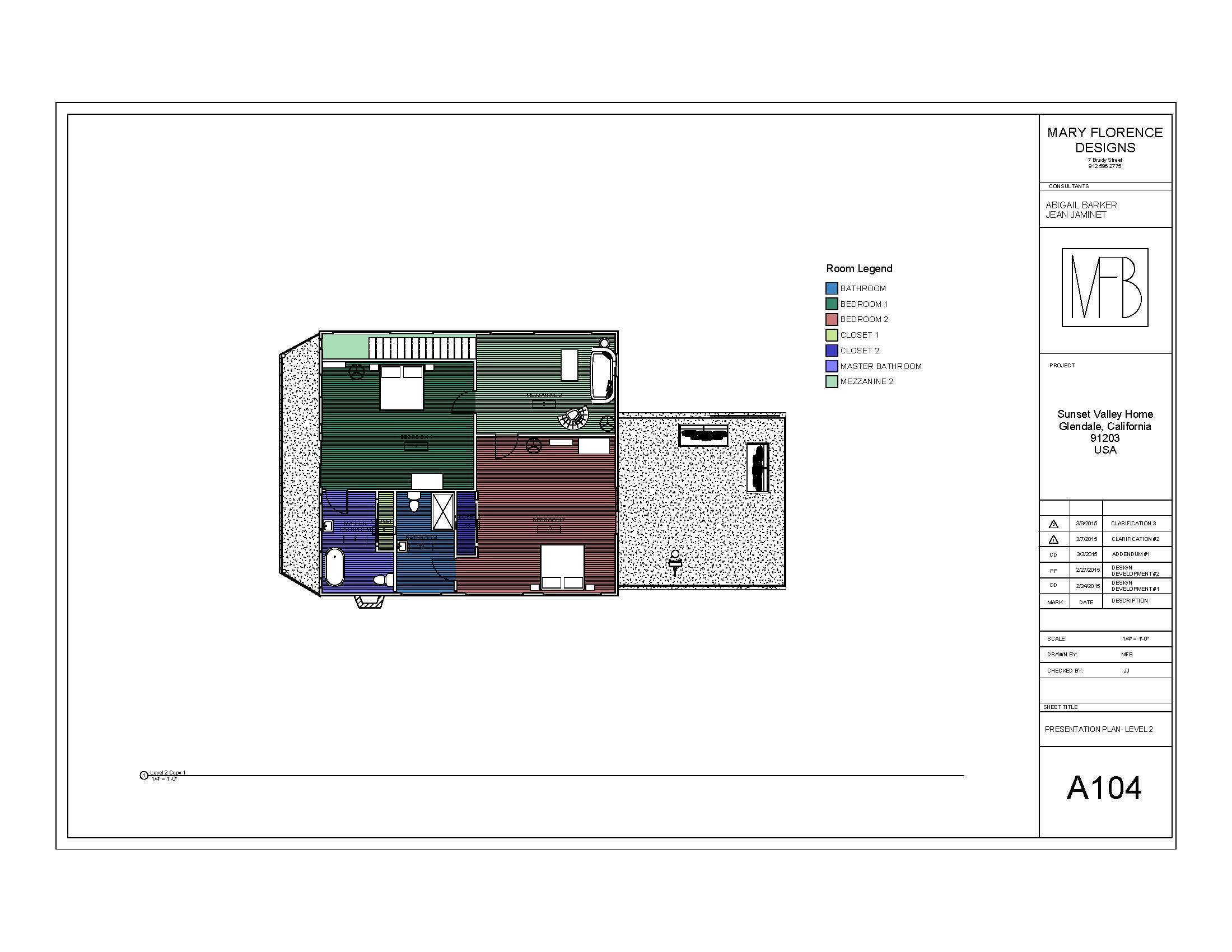Click the ceiling fan symbol in Bedroom 1

(x=357, y=372)
